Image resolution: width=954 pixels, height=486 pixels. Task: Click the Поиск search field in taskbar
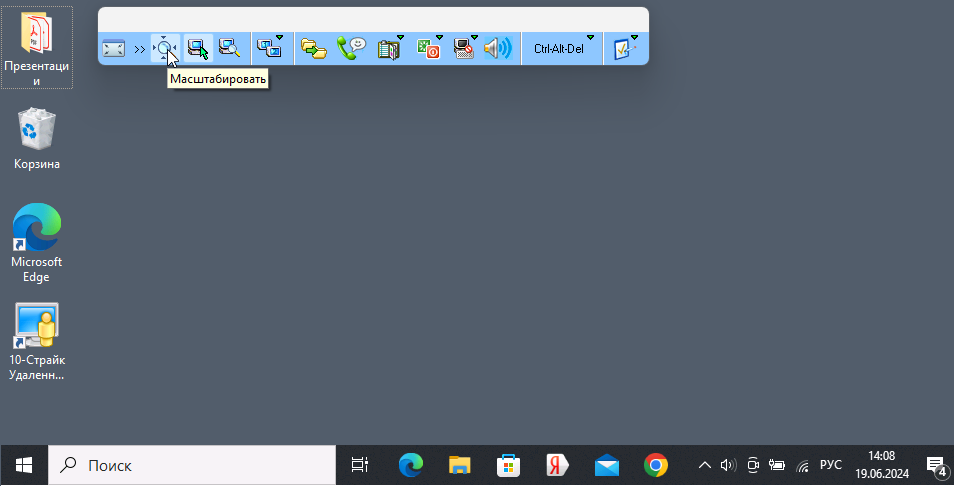pos(192,465)
